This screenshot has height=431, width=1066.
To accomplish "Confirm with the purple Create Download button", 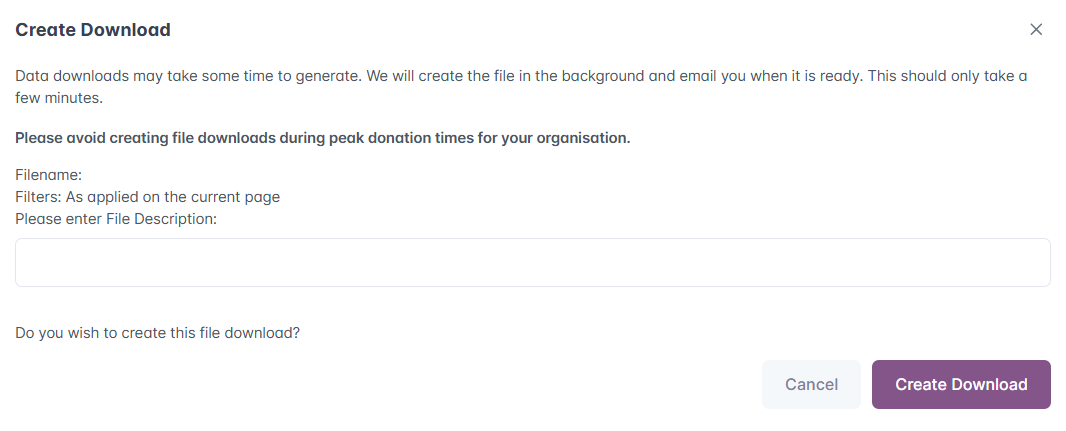I will [961, 385].
